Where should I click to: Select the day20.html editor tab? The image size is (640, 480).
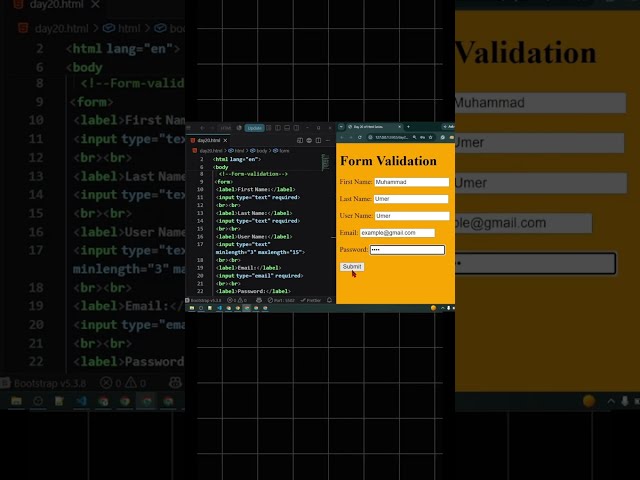click(x=209, y=140)
